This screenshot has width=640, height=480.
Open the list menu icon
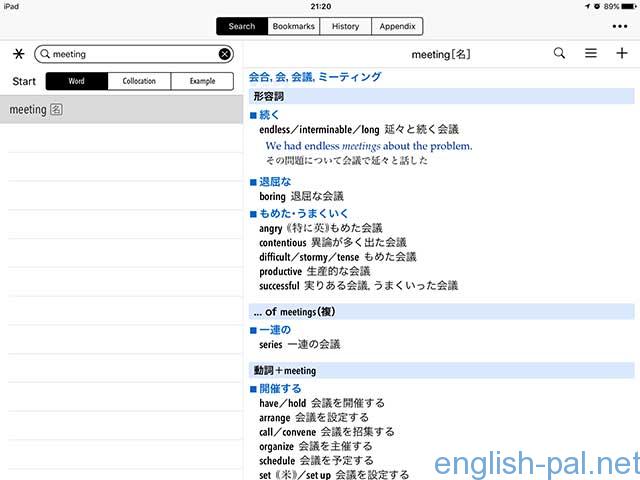tap(591, 54)
